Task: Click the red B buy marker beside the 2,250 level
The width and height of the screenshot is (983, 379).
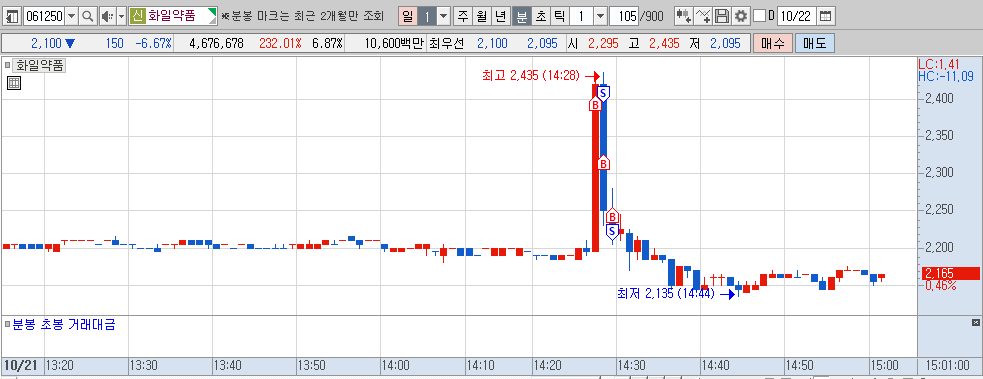Action: [x=612, y=217]
